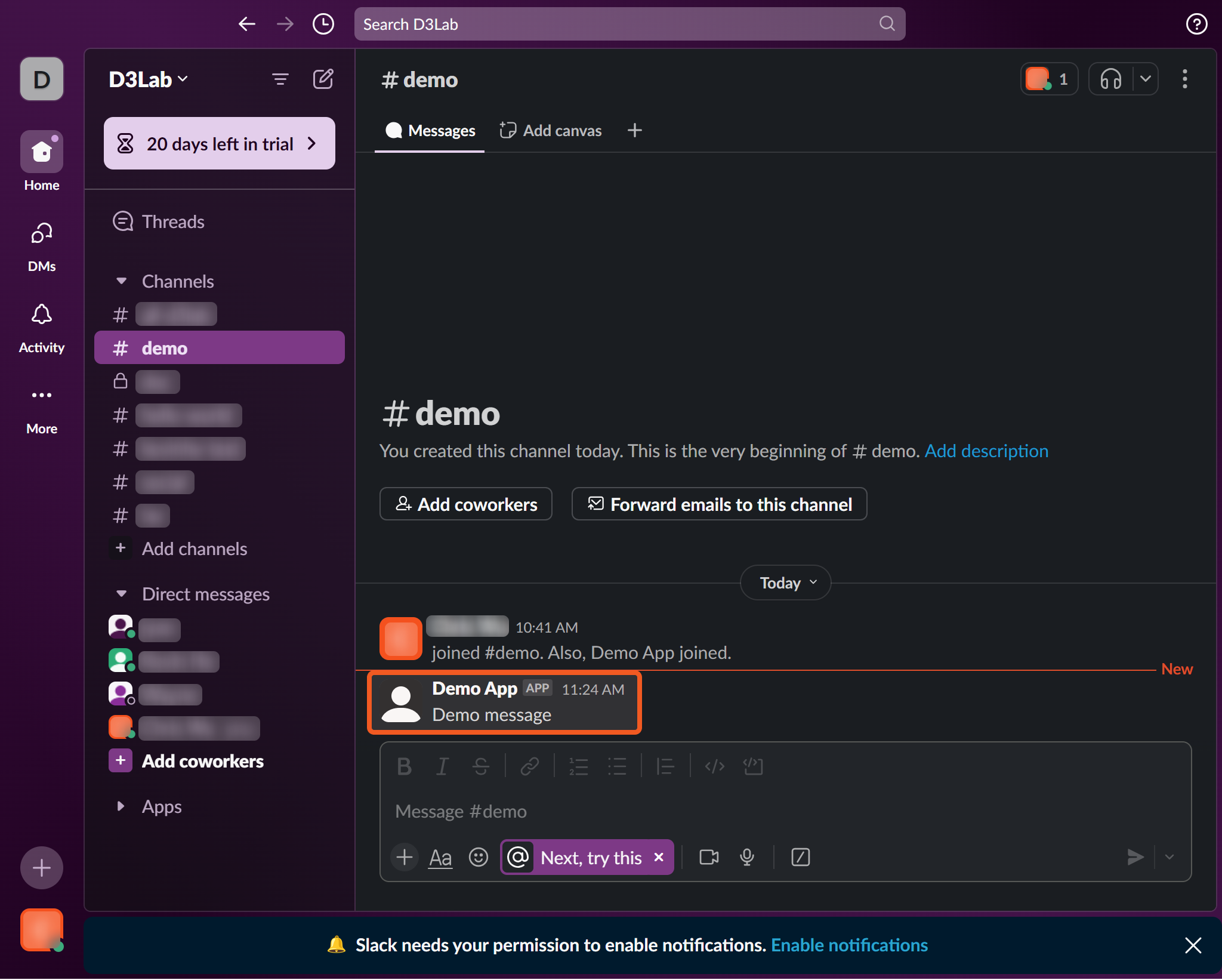Toggle the Aa formatting toolbar
This screenshot has height=980, width=1222.
(x=440, y=858)
